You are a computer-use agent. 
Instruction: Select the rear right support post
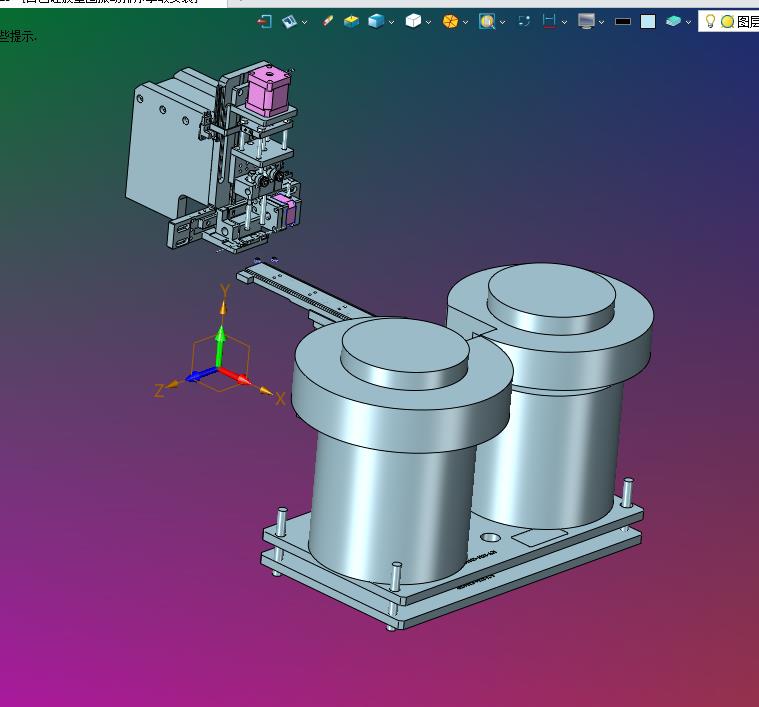(627, 493)
